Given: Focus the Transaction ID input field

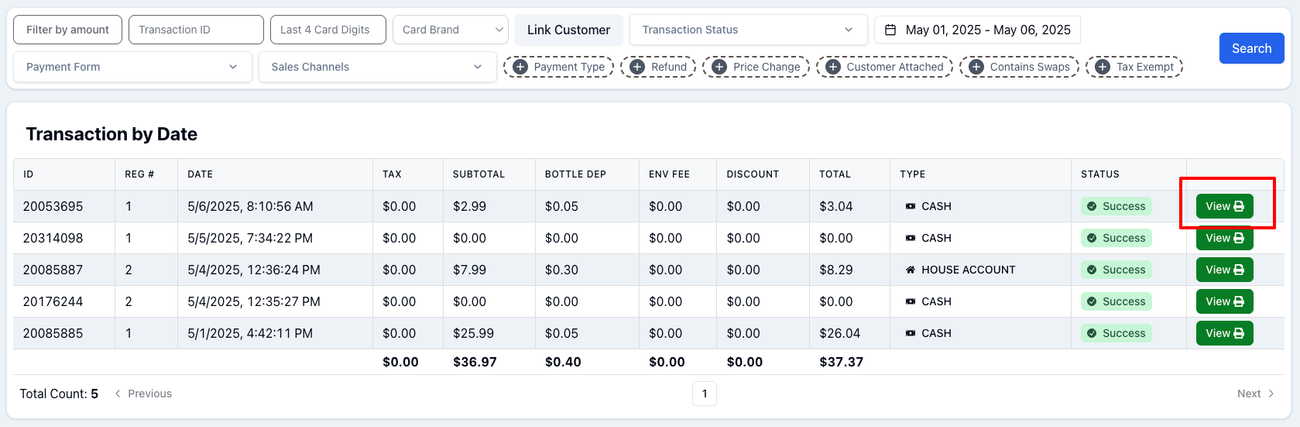Looking at the screenshot, I should coord(196,30).
